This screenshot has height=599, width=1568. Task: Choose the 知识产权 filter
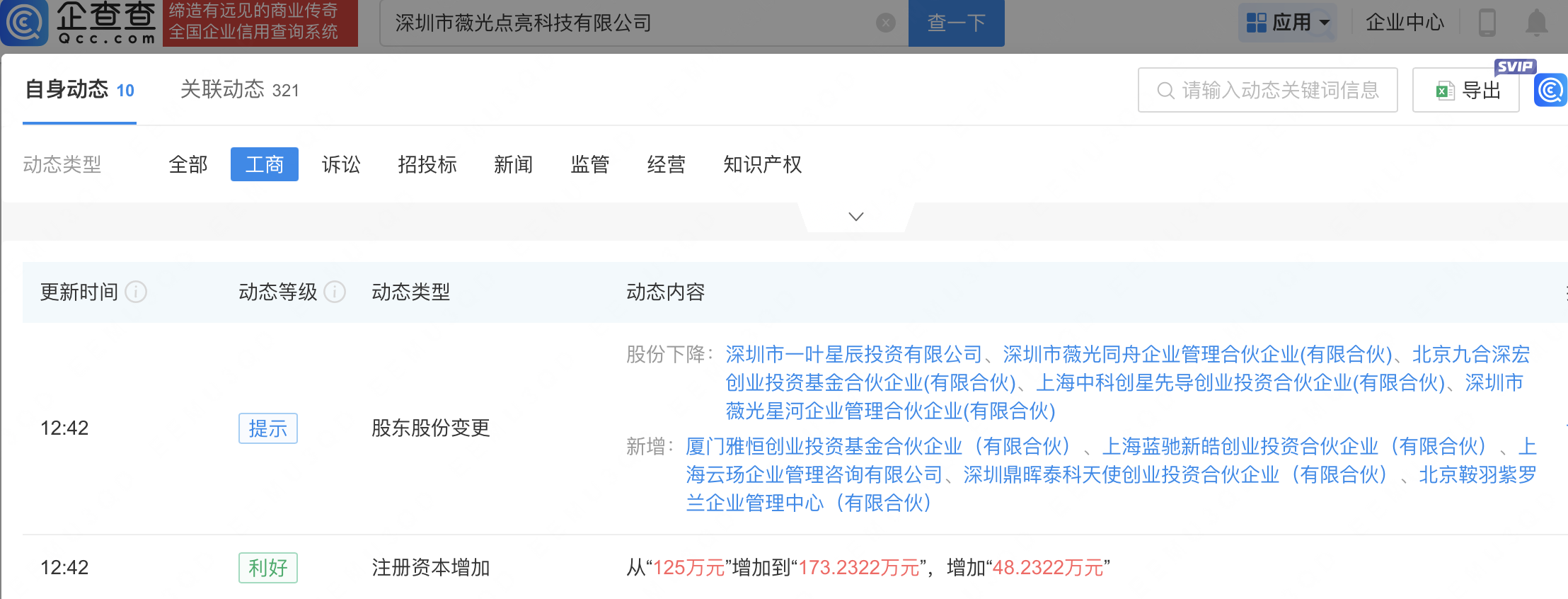[x=762, y=165]
